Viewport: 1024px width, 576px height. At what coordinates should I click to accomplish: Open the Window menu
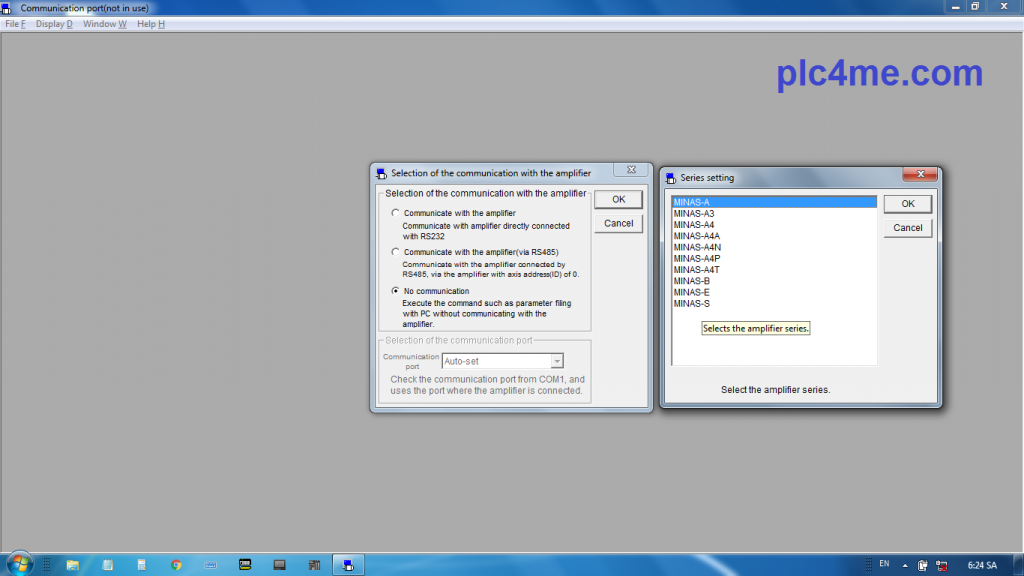coord(104,24)
